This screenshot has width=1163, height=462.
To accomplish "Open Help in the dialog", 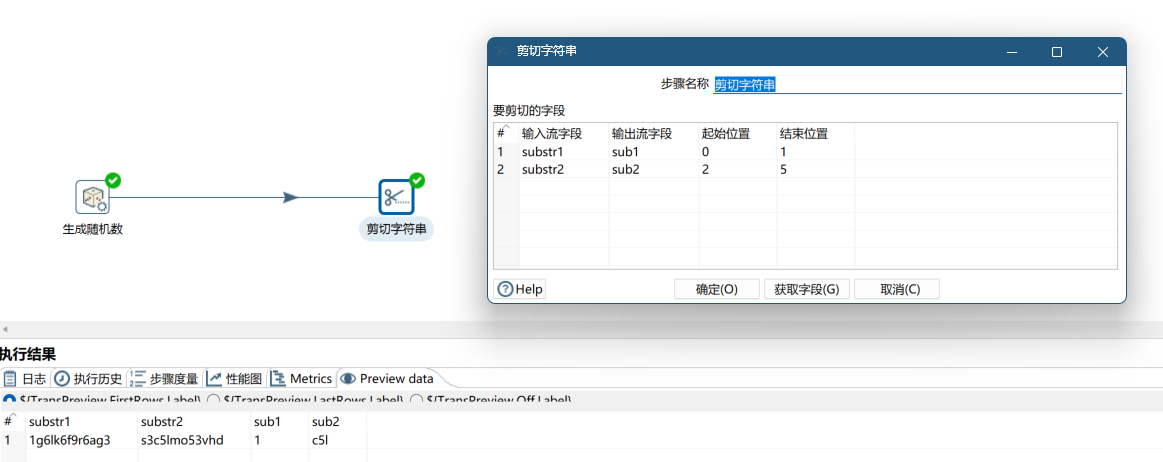I will tap(520, 288).
